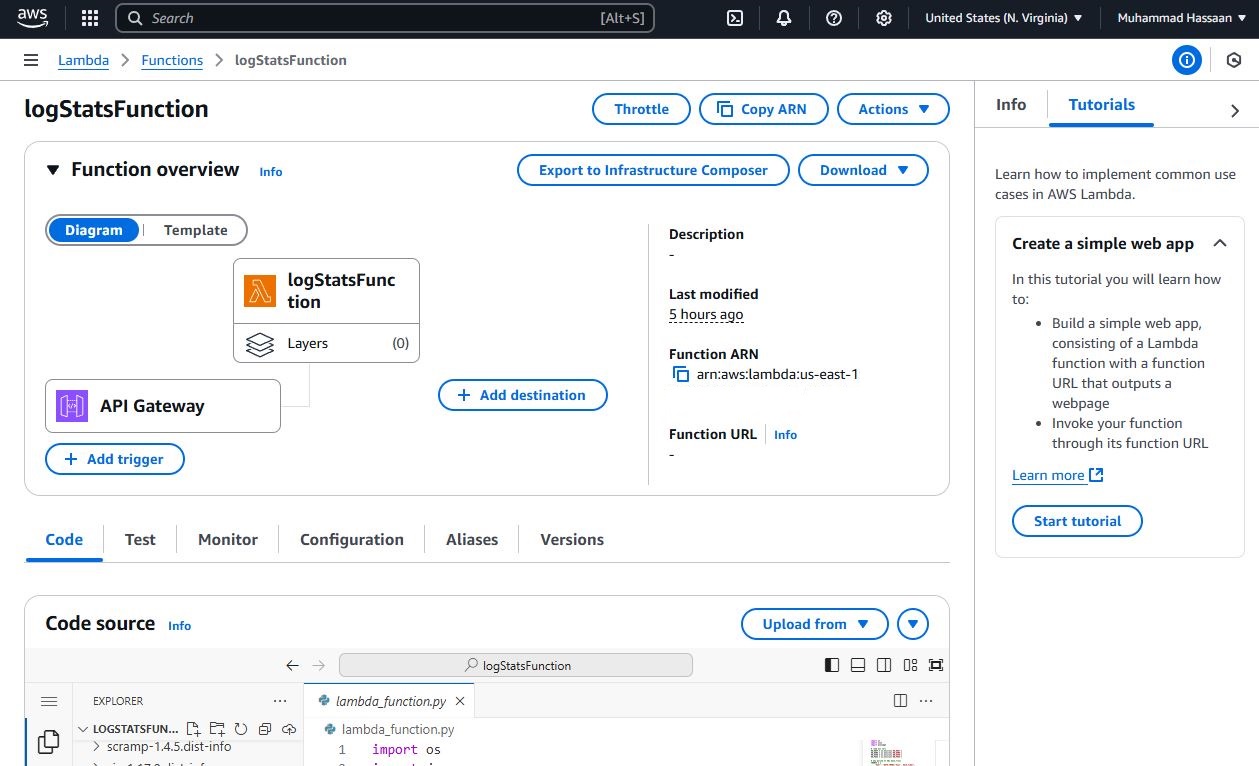This screenshot has height=766, width=1259.
Task: Toggle the editor primary sidebar layout icon
Action: [832, 665]
